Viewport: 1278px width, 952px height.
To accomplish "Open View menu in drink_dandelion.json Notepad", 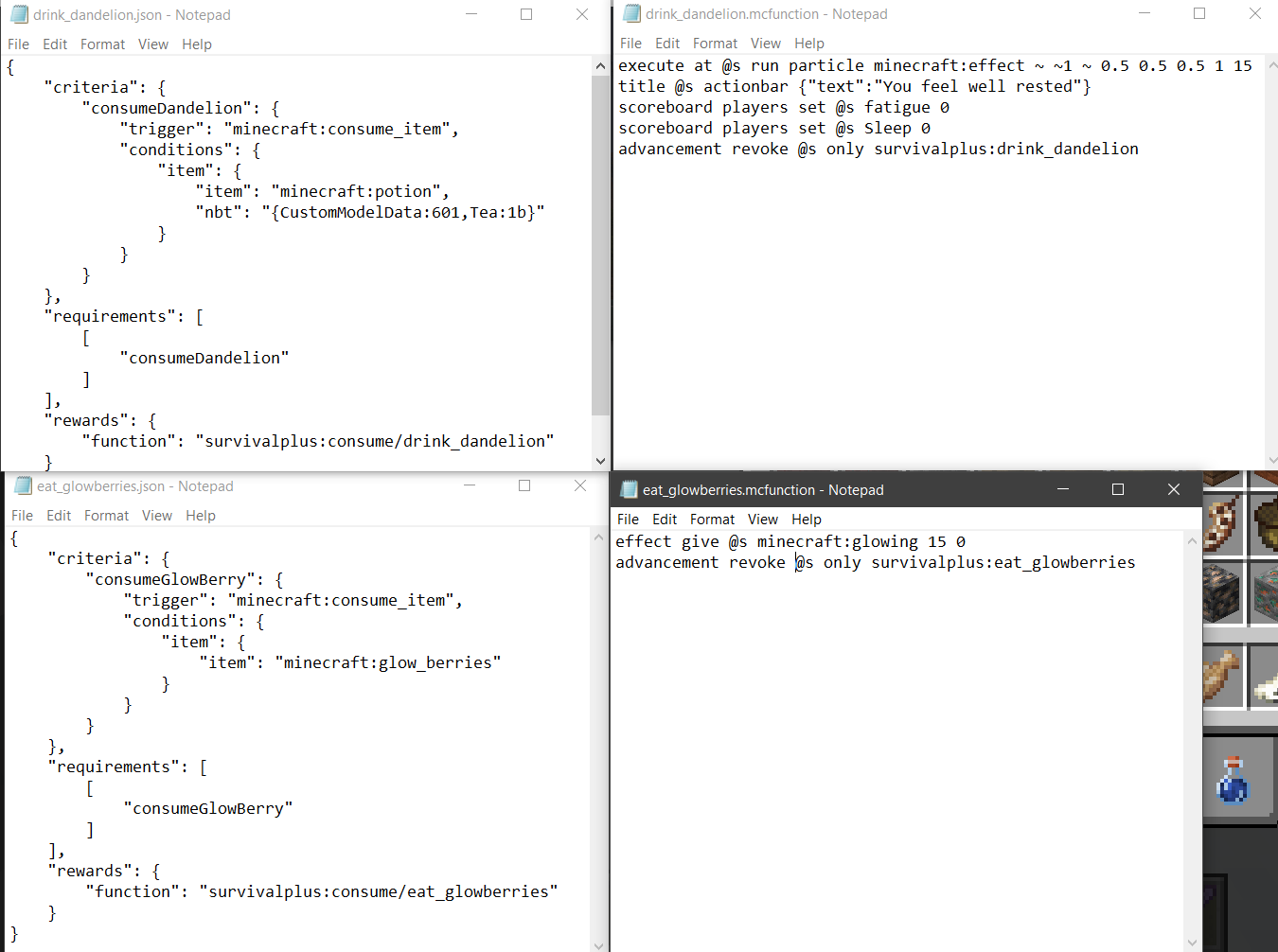I will 153,44.
